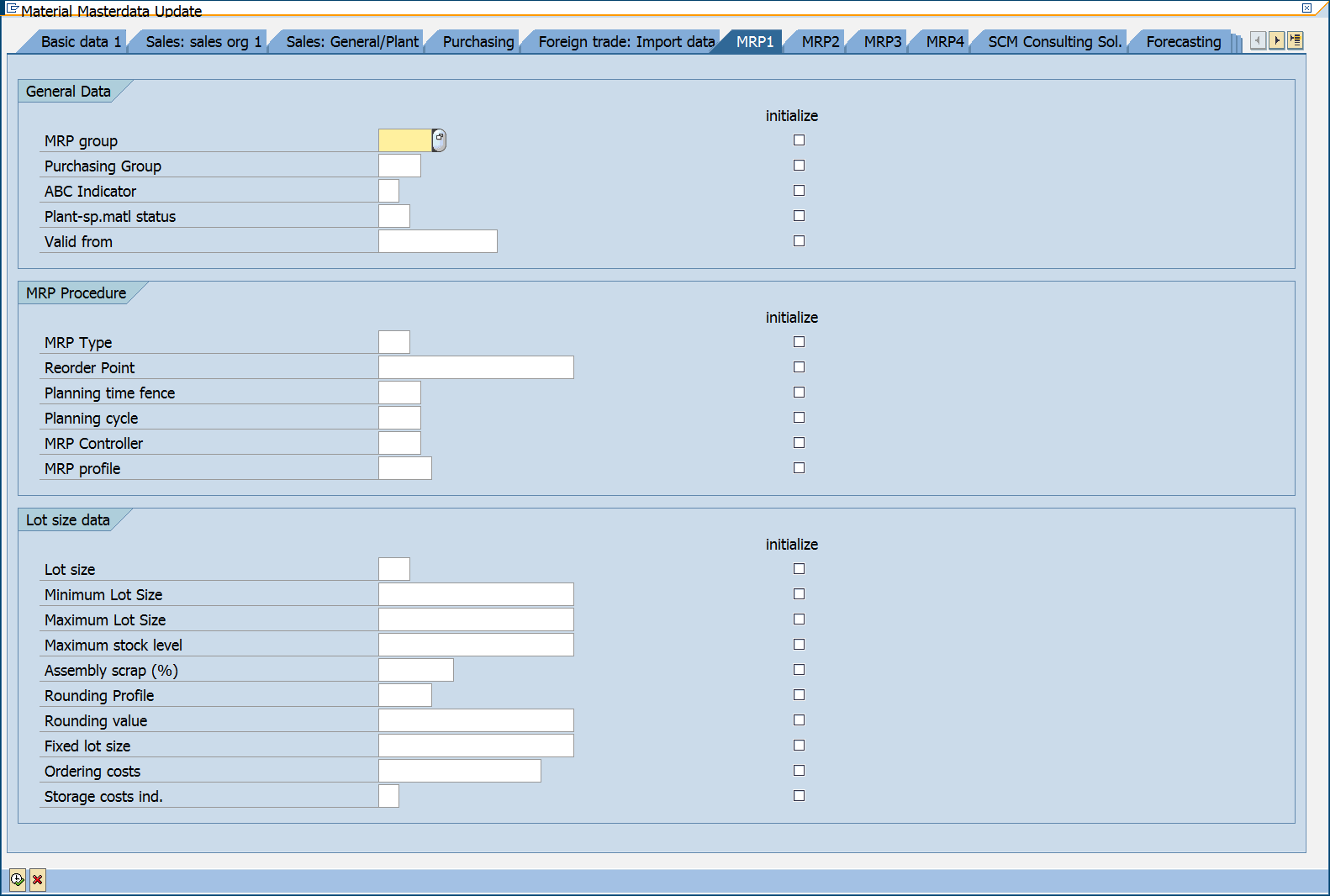
Task: Click the red X cancel icon
Action: (x=38, y=880)
